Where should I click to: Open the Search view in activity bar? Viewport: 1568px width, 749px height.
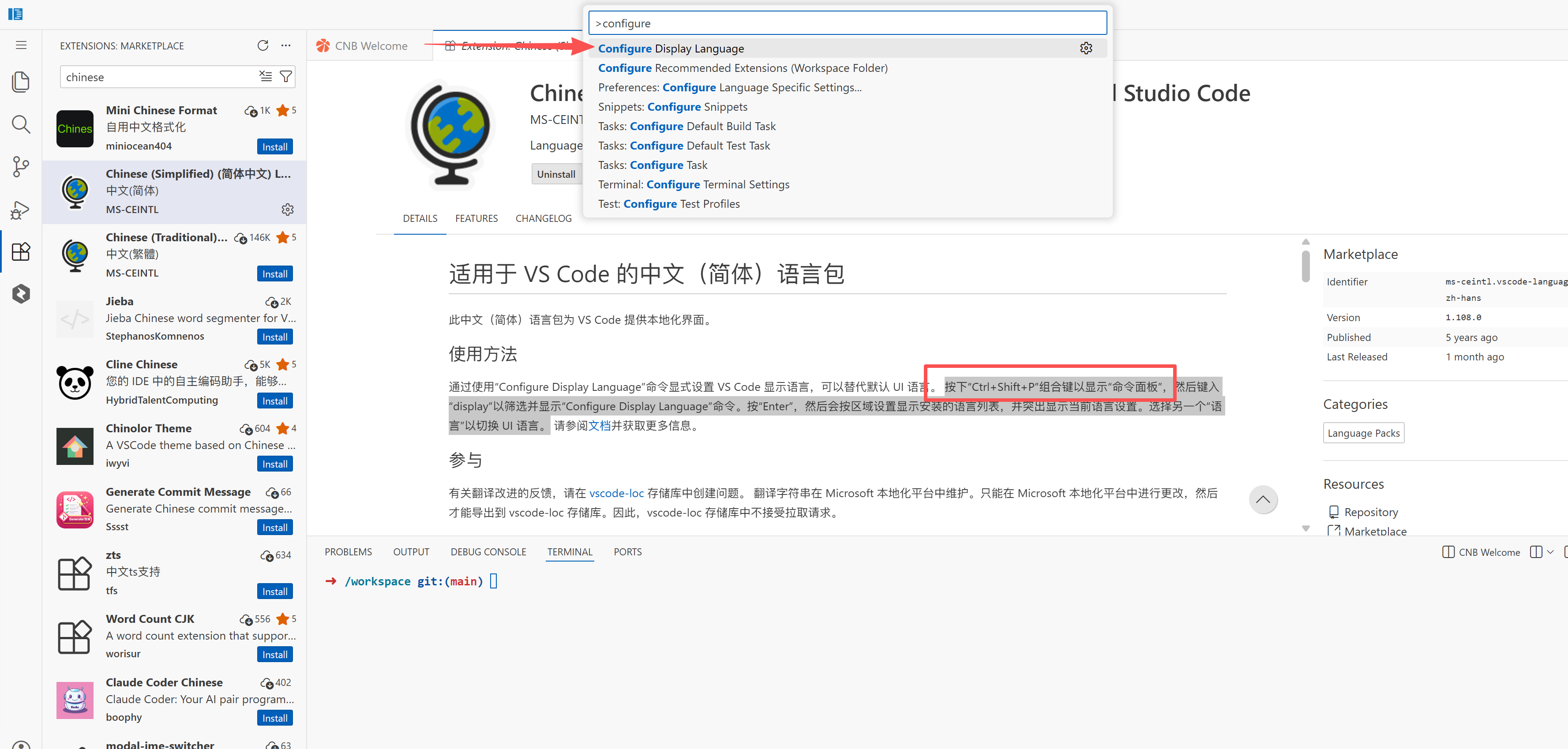[21, 125]
